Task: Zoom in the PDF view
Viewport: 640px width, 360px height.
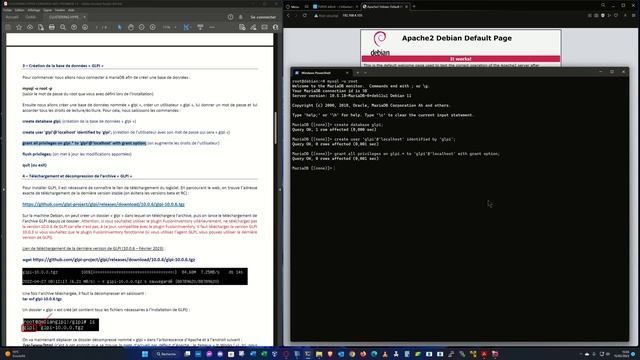Action: pyautogui.click(x=153, y=27)
